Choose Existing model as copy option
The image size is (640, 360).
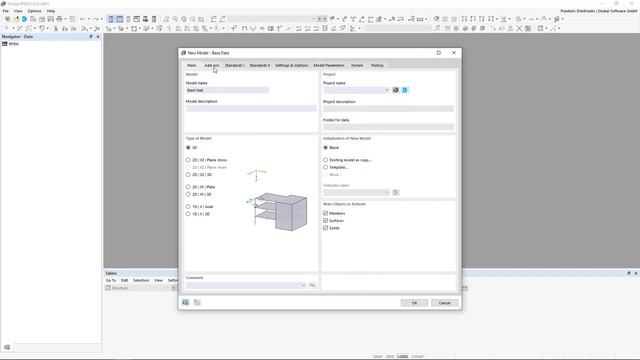326,160
